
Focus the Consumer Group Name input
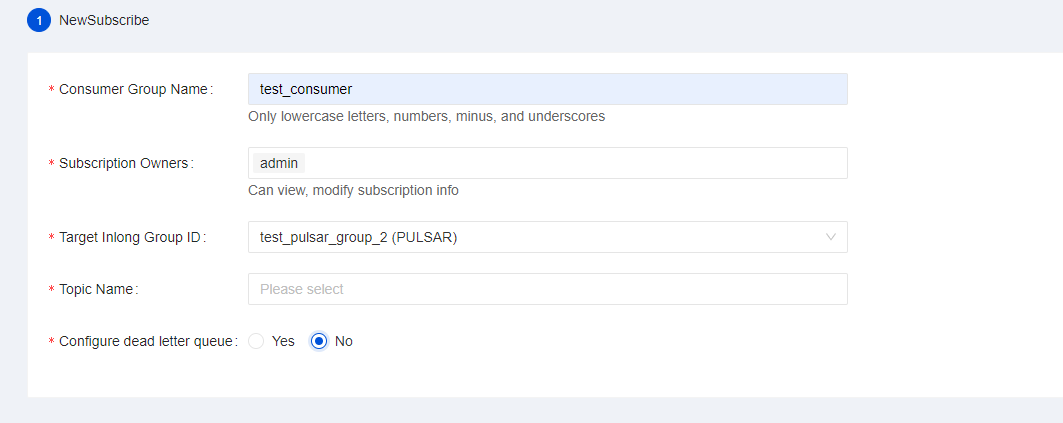(547, 89)
